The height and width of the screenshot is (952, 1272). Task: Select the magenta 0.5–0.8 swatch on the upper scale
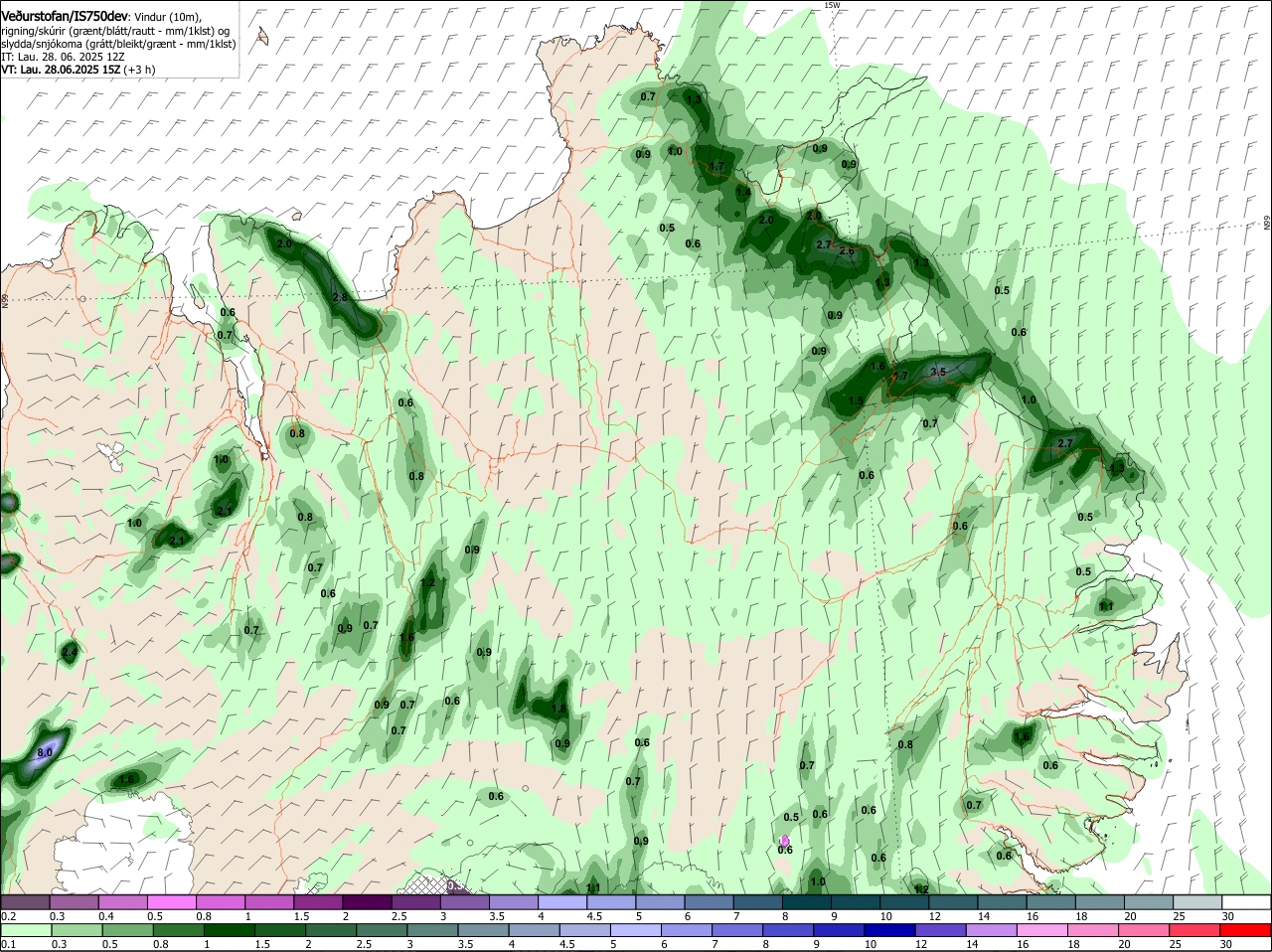tap(171, 902)
